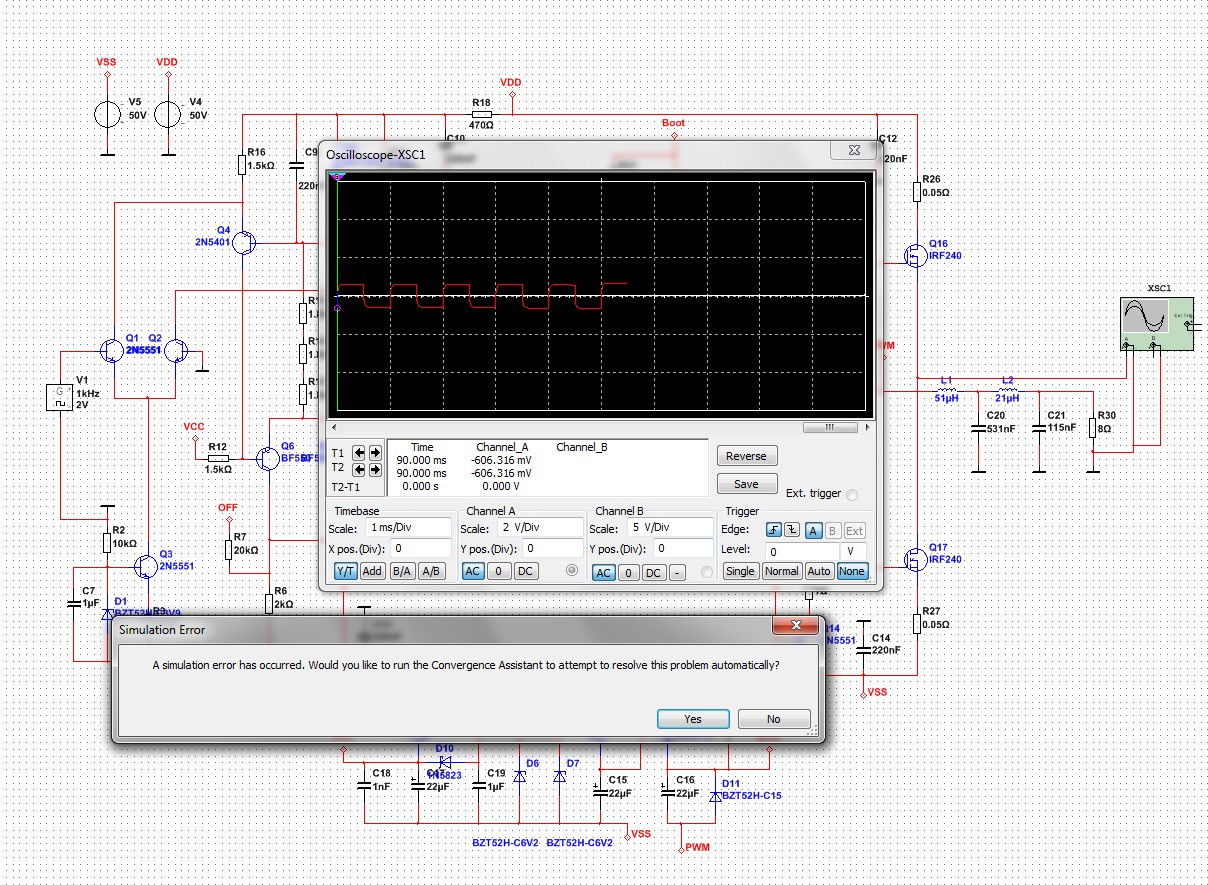This screenshot has width=1208, height=885.
Task: Move cursor T2 right with its arrow
Action: pyautogui.click(x=375, y=468)
